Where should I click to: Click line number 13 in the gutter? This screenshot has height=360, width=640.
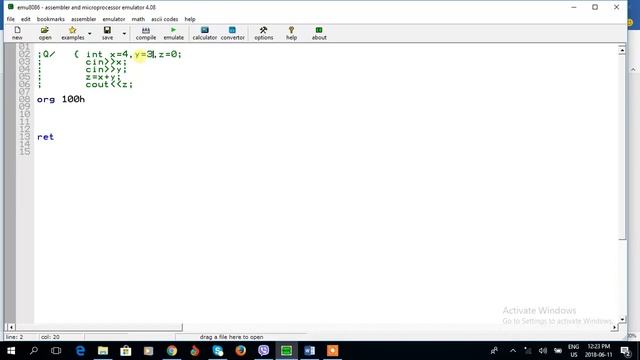pos(24,137)
